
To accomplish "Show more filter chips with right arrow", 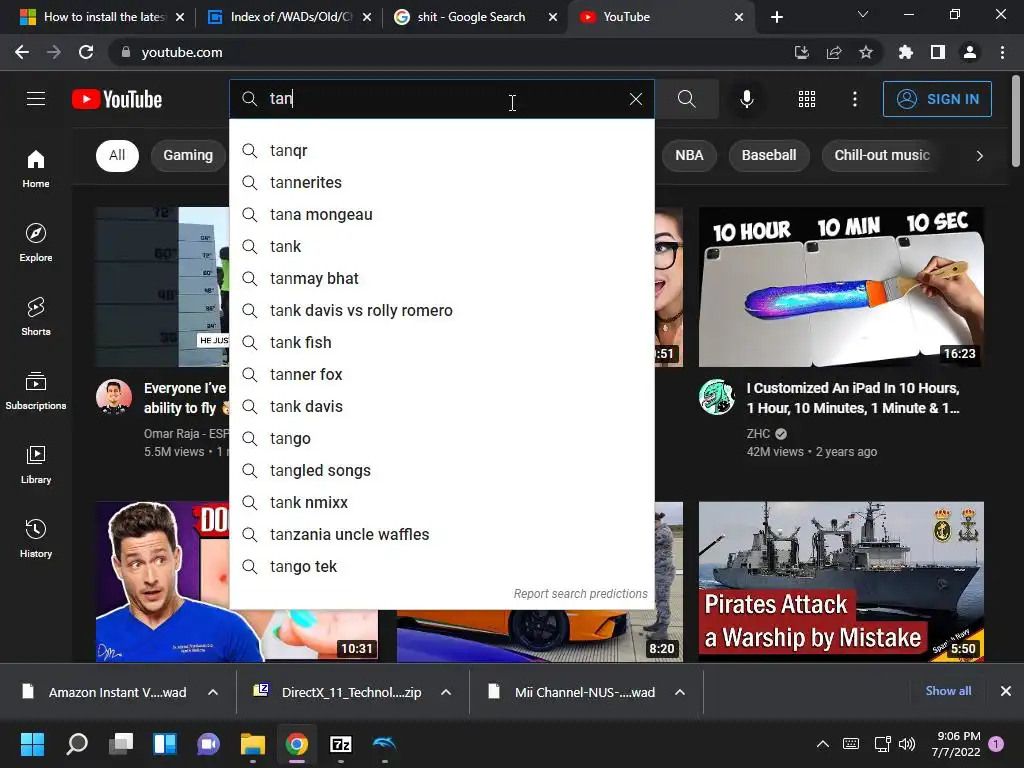I will (979, 155).
